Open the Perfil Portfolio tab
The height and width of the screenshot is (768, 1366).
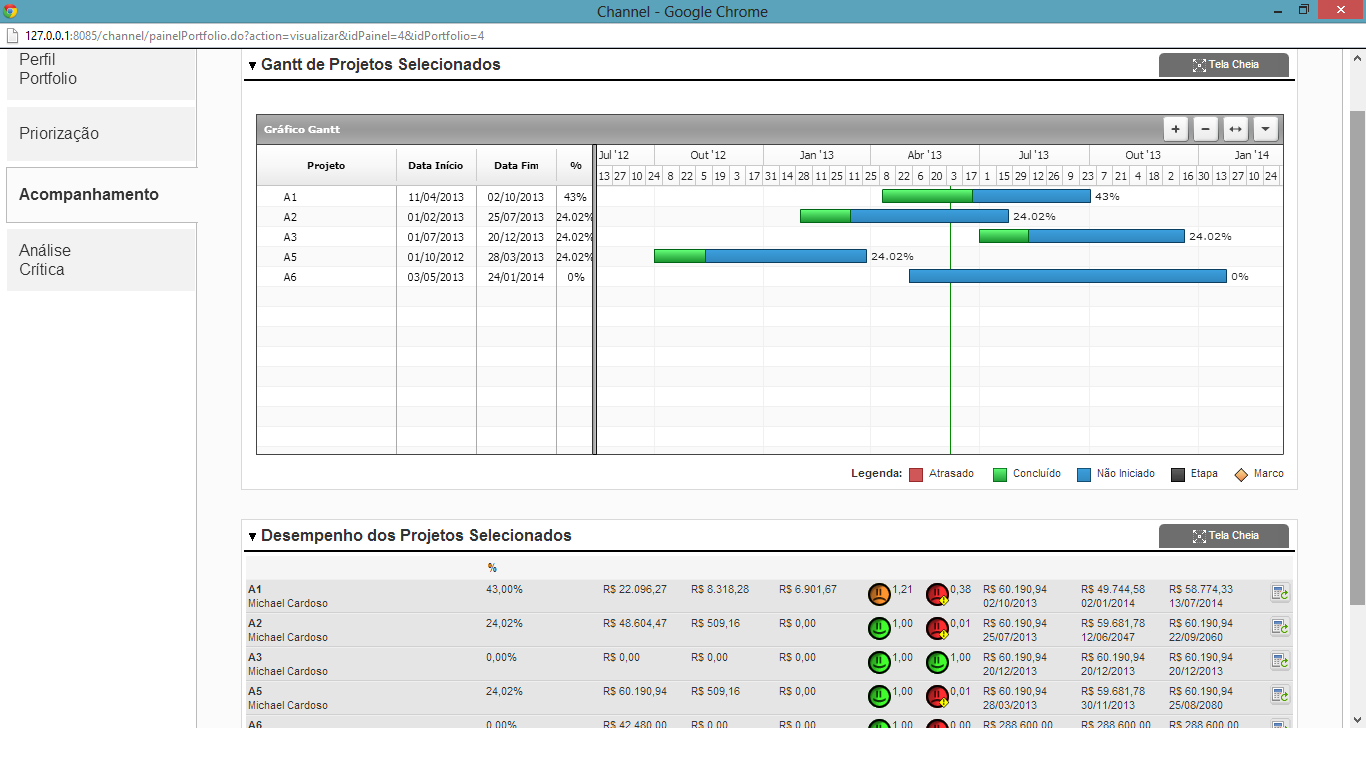pyautogui.click(x=101, y=73)
